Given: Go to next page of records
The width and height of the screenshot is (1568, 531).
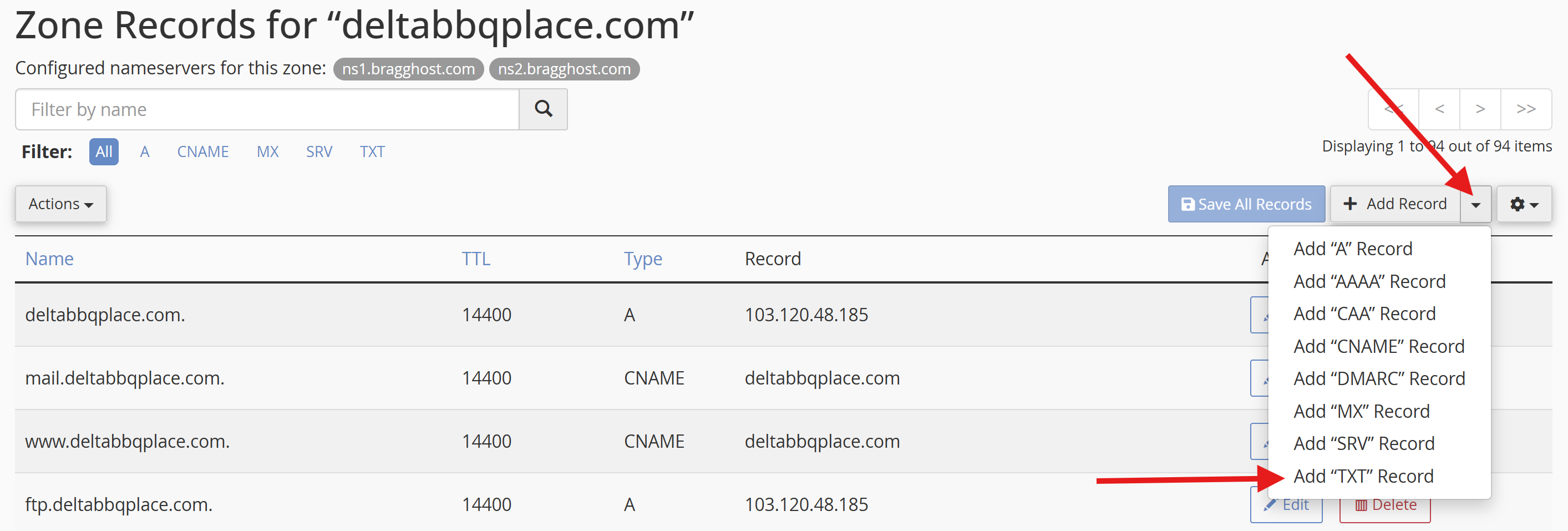Looking at the screenshot, I should pyautogui.click(x=1480, y=109).
